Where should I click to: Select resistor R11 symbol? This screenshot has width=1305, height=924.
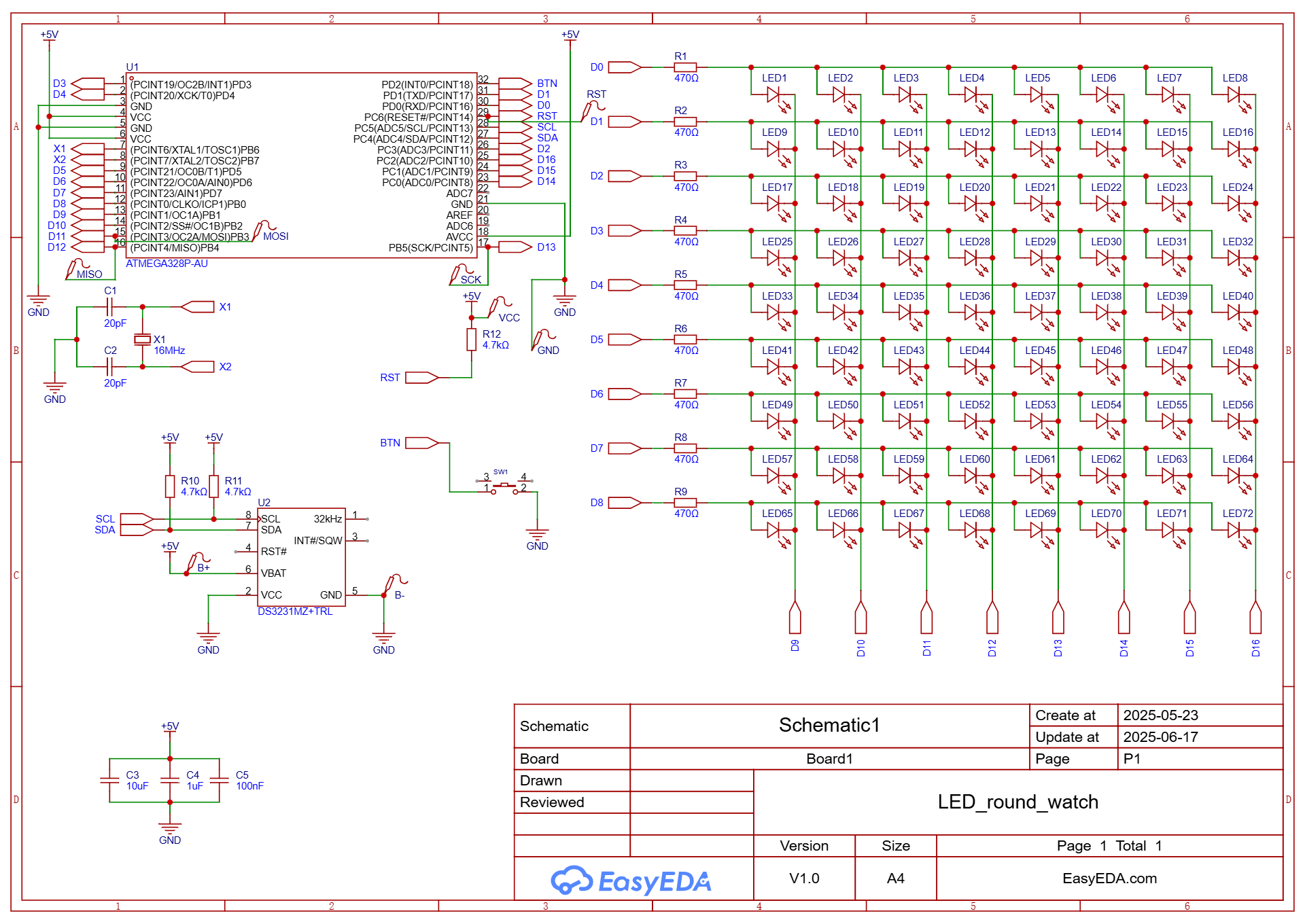tap(213, 486)
